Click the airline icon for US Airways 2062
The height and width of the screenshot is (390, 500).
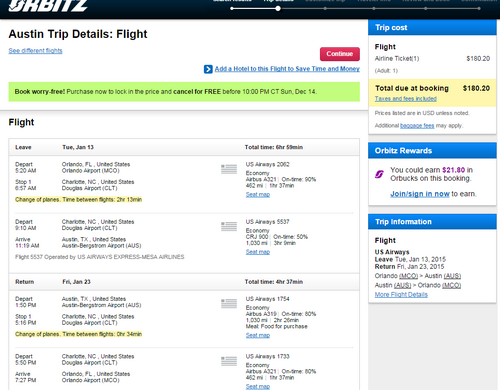(229, 169)
